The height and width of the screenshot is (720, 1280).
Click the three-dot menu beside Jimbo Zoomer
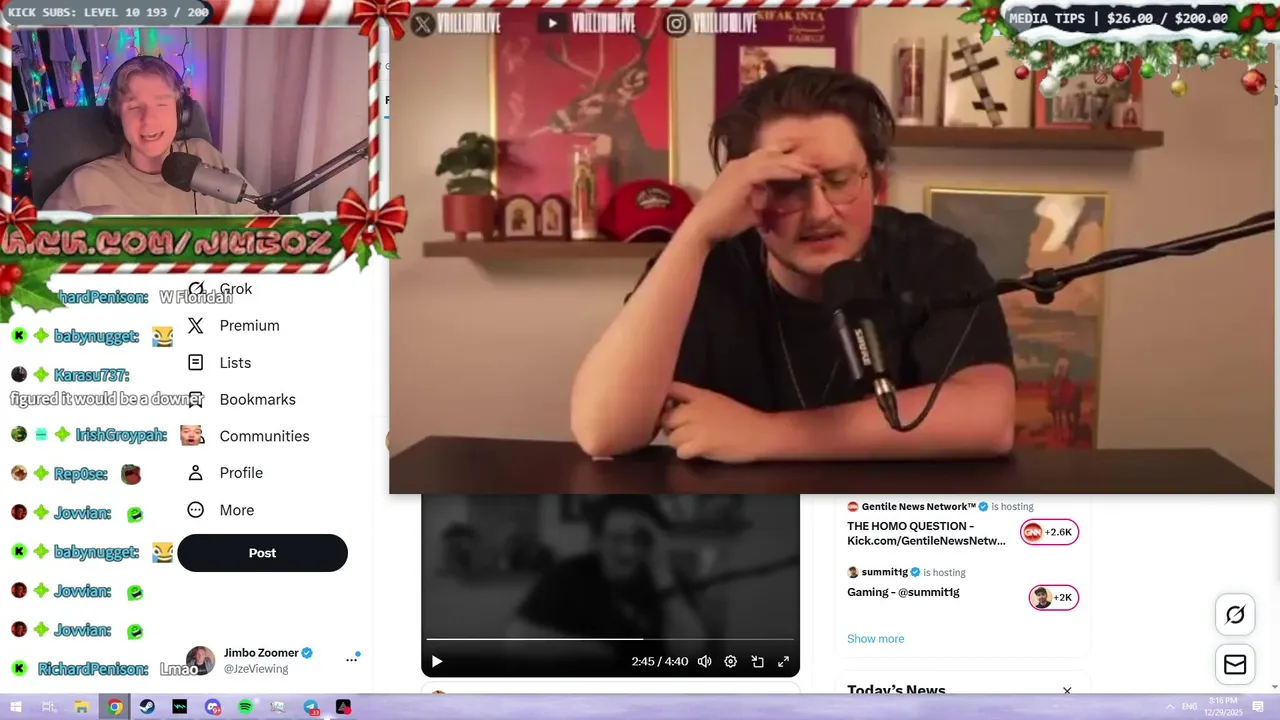351,660
